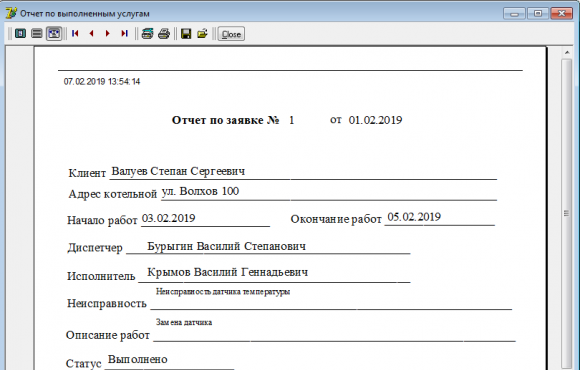Go to previous page arrow
580x370 pixels.
click(x=91, y=34)
